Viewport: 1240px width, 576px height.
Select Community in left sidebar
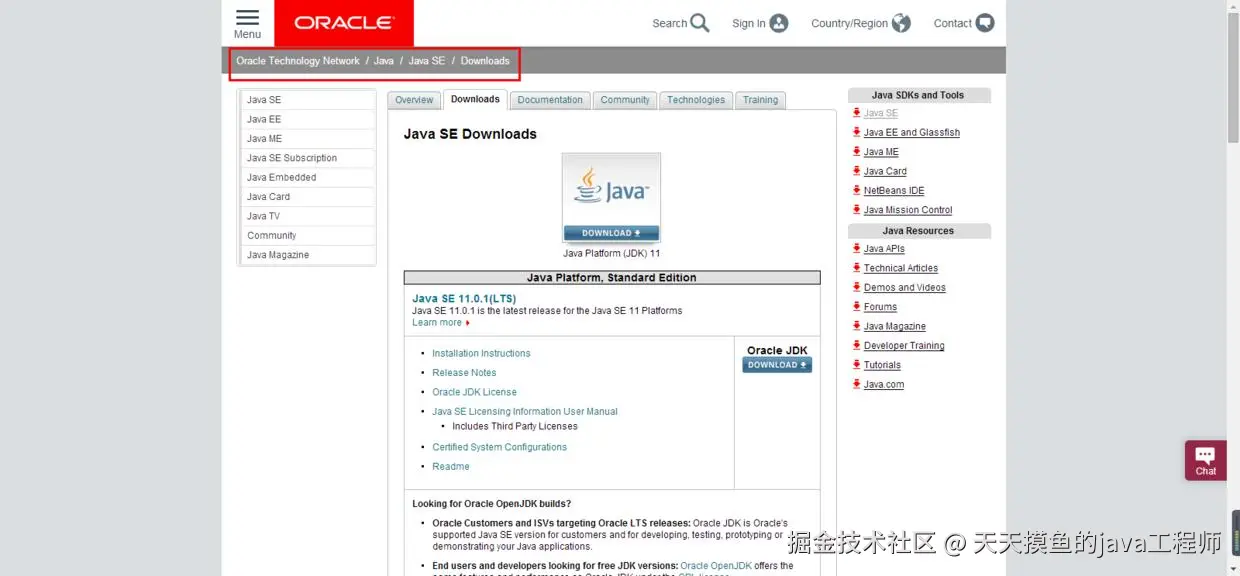click(x=307, y=235)
